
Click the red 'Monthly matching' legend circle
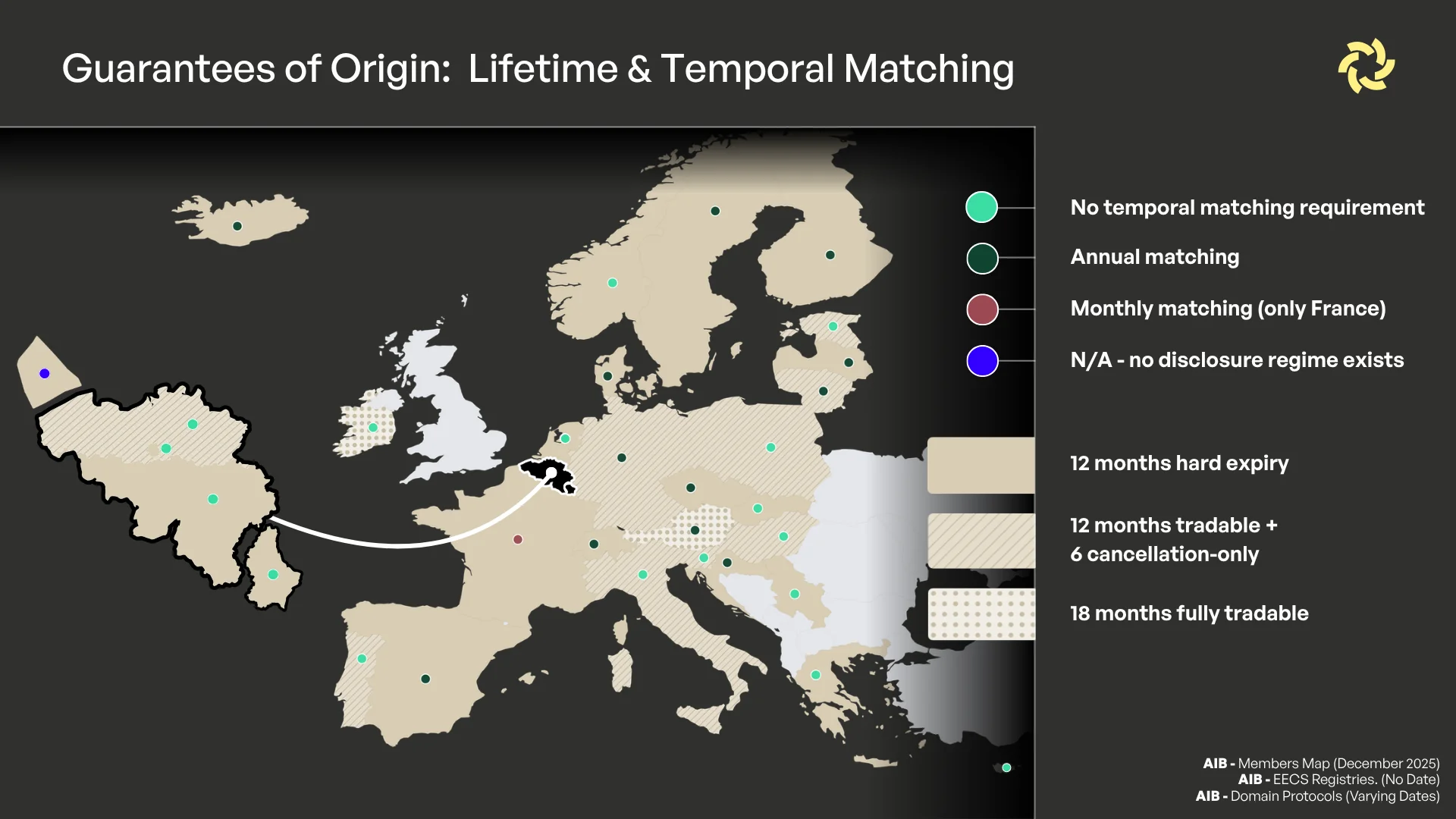982,309
